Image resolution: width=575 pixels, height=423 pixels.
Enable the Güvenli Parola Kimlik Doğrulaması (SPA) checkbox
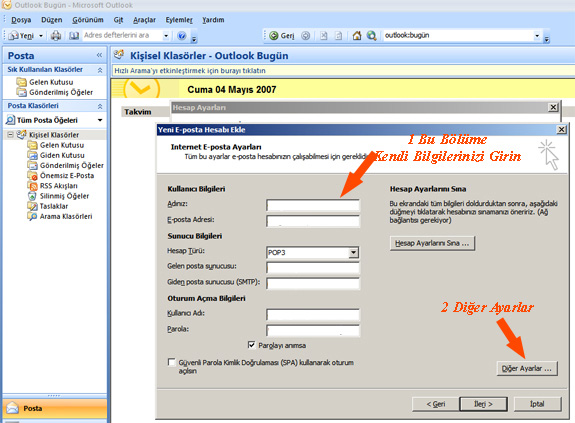pos(171,363)
